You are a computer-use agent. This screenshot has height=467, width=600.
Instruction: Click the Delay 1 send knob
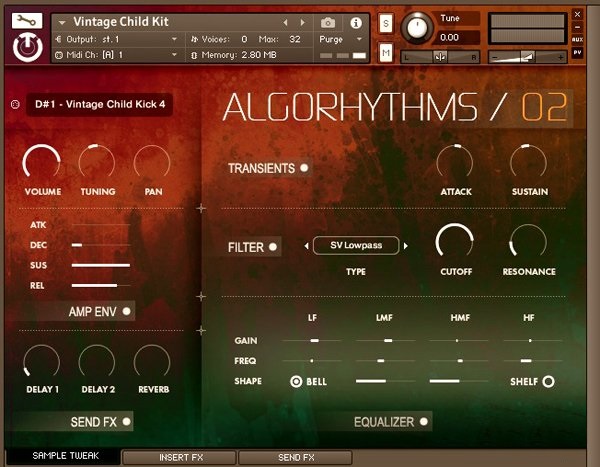42,362
